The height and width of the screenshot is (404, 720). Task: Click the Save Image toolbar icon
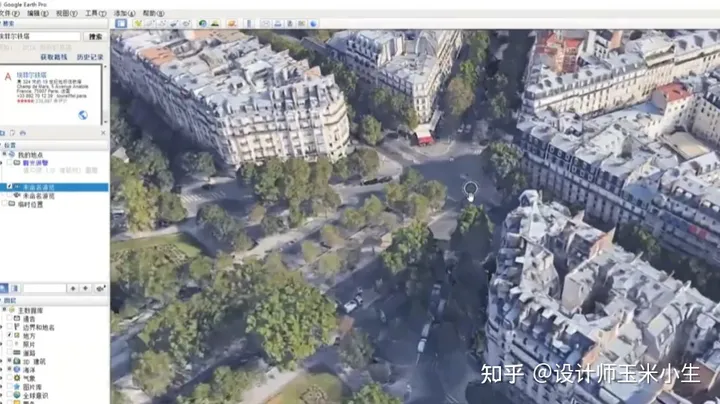[x=290, y=23]
